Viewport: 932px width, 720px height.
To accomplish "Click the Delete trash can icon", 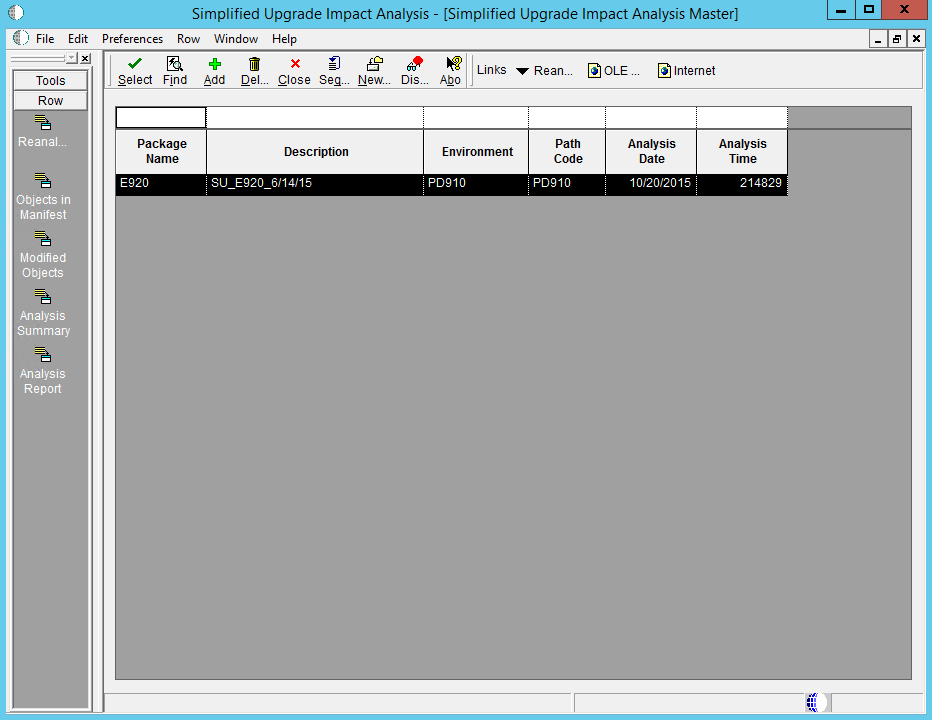I will click(254, 64).
